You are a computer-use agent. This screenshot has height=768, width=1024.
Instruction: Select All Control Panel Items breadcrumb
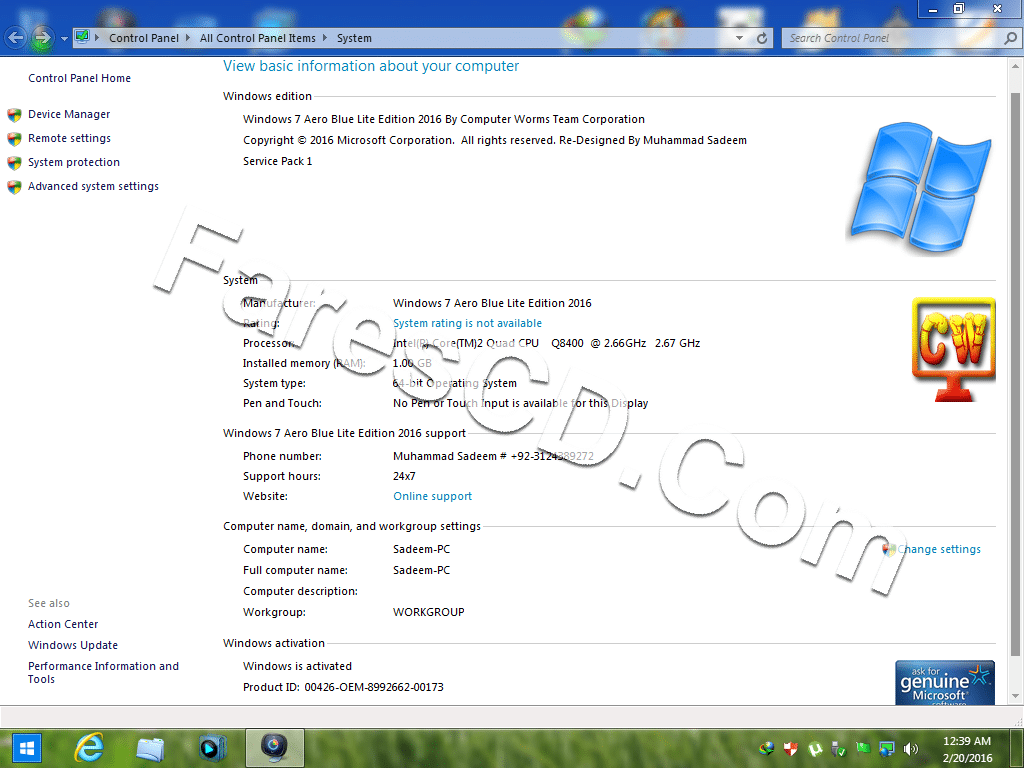click(x=257, y=38)
